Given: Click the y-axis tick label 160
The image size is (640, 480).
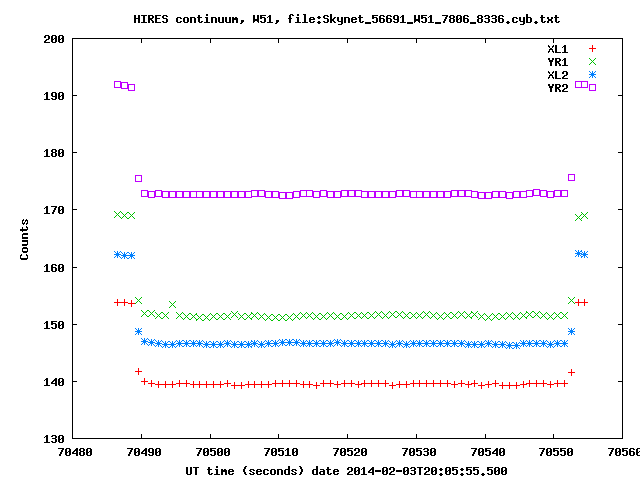Looking at the screenshot, I should click(54, 268).
